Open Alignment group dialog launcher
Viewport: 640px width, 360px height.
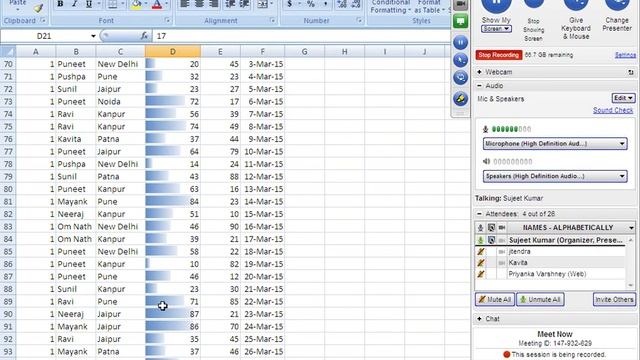[x=273, y=20]
